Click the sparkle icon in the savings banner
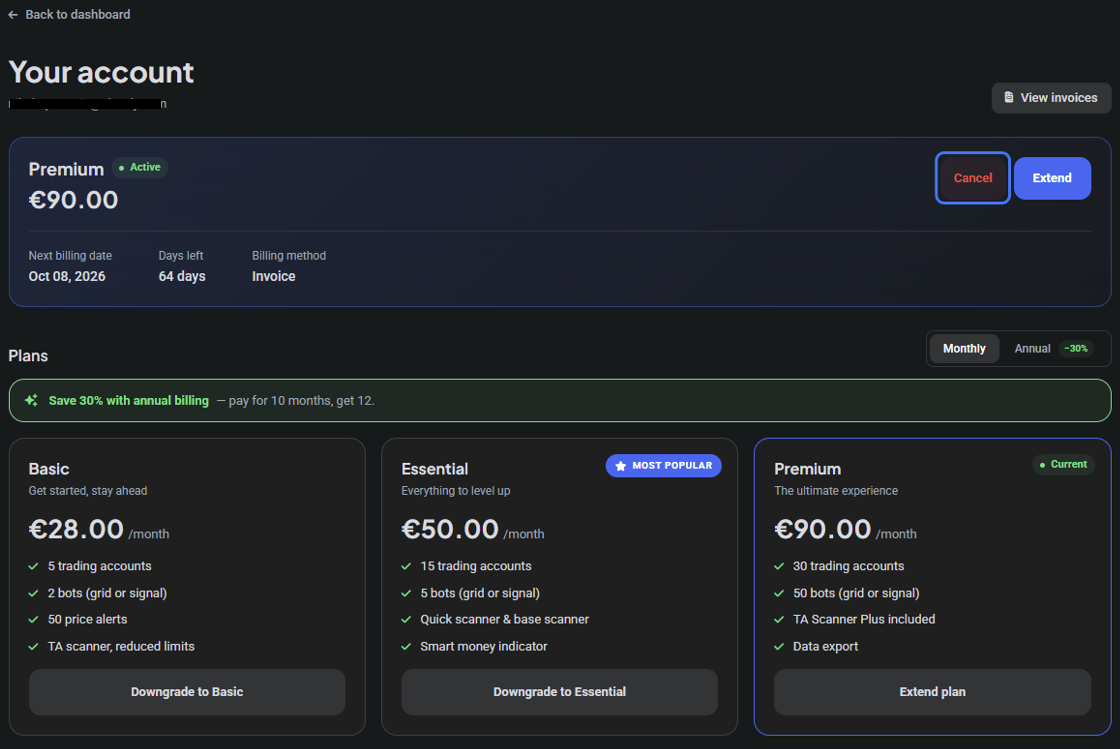Screen dimensions: 1120x749 point(31,401)
